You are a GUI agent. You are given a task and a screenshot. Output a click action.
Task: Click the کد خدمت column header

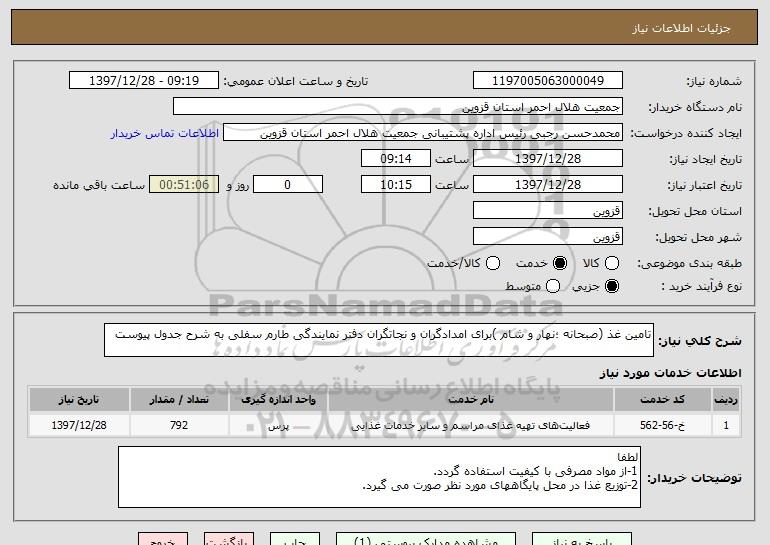(662, 400)
